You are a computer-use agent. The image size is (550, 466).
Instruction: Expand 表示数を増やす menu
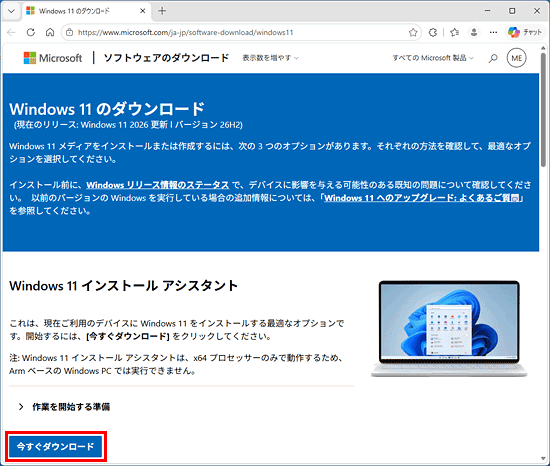coord(270,58)
